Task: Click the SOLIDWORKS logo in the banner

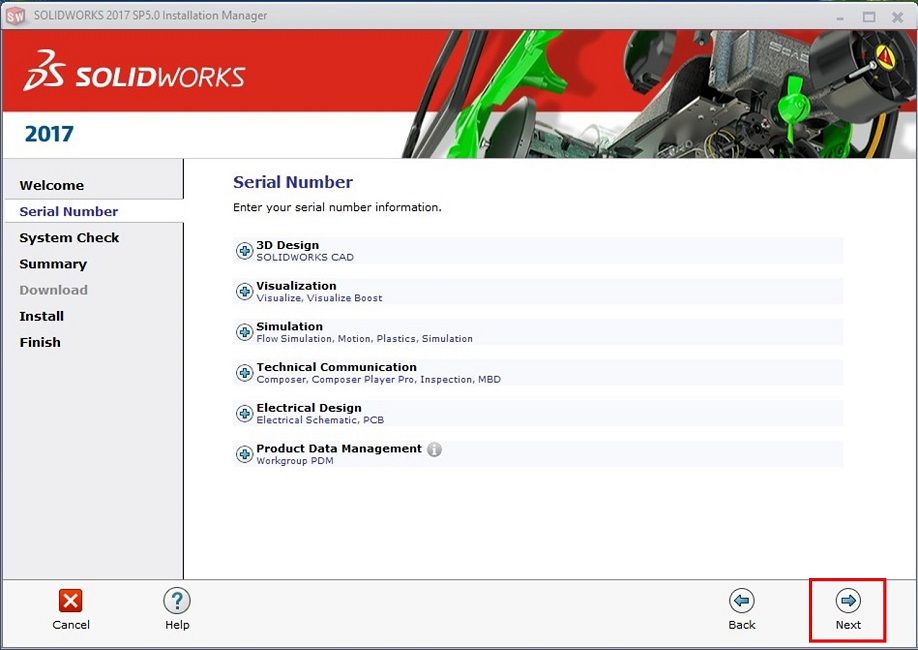Action: (134, 77)
